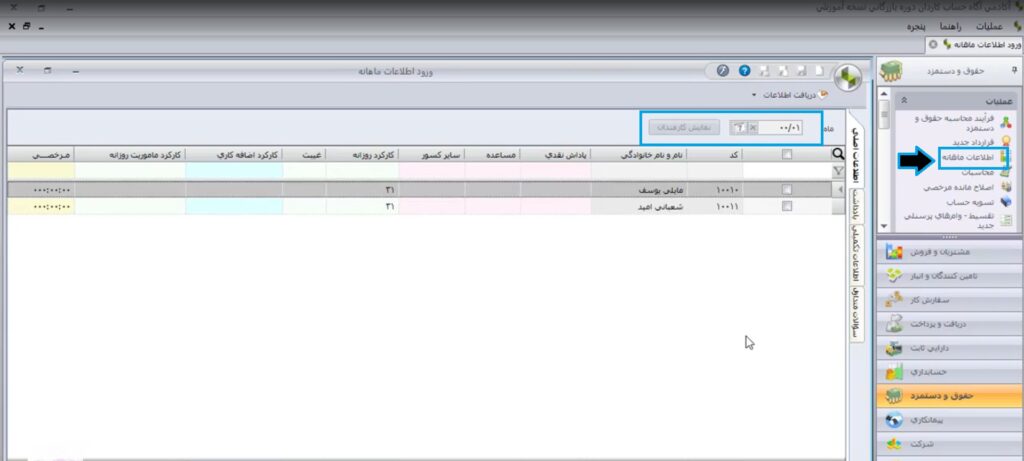Sort by کارکرد اضافه کاری column header
The width and height of the screenshot is (1024, 461).
point(234,154)
